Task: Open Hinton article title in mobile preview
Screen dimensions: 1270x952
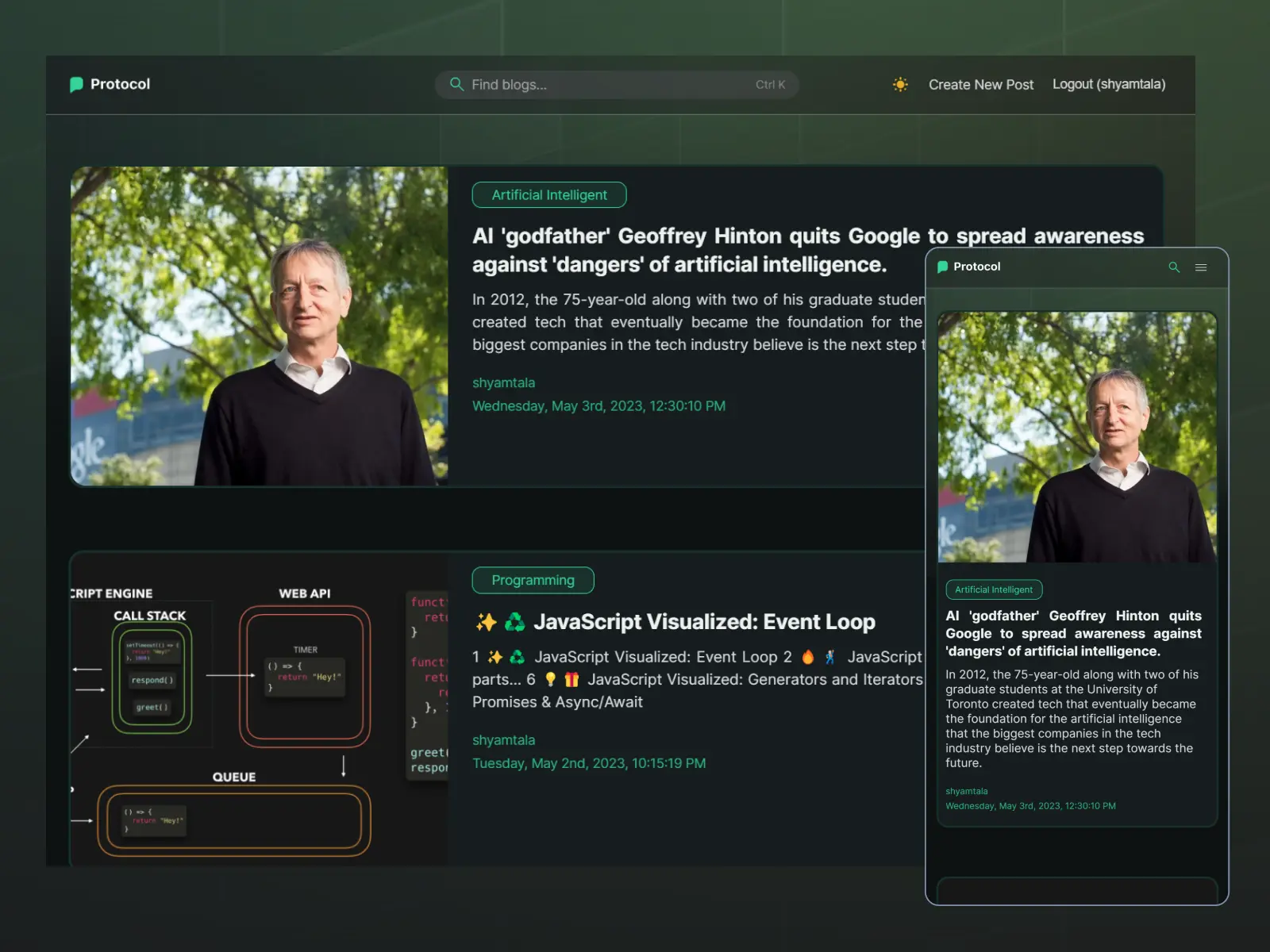Action: [x=1073, y=633]
